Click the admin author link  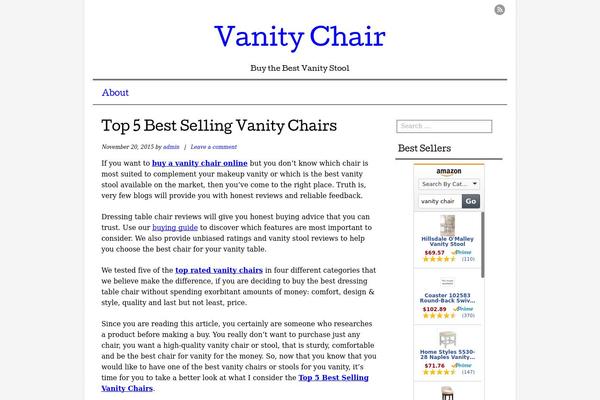(x=171, y=147)
